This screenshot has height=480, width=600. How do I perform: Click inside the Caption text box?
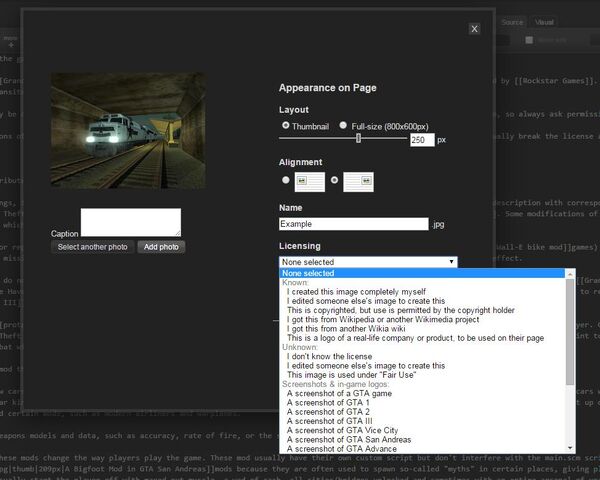tap(131, 222)
